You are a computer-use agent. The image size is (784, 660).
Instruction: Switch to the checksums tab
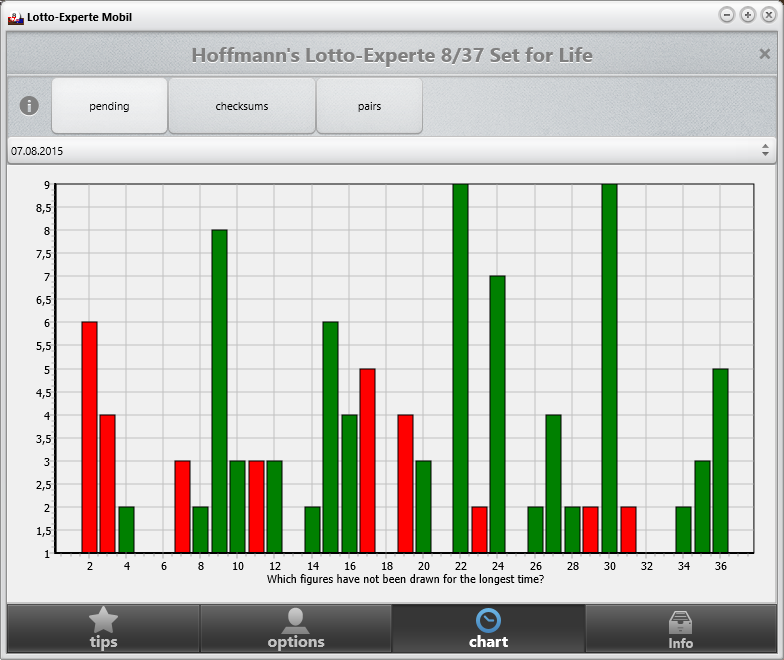(x=242, y=106)
